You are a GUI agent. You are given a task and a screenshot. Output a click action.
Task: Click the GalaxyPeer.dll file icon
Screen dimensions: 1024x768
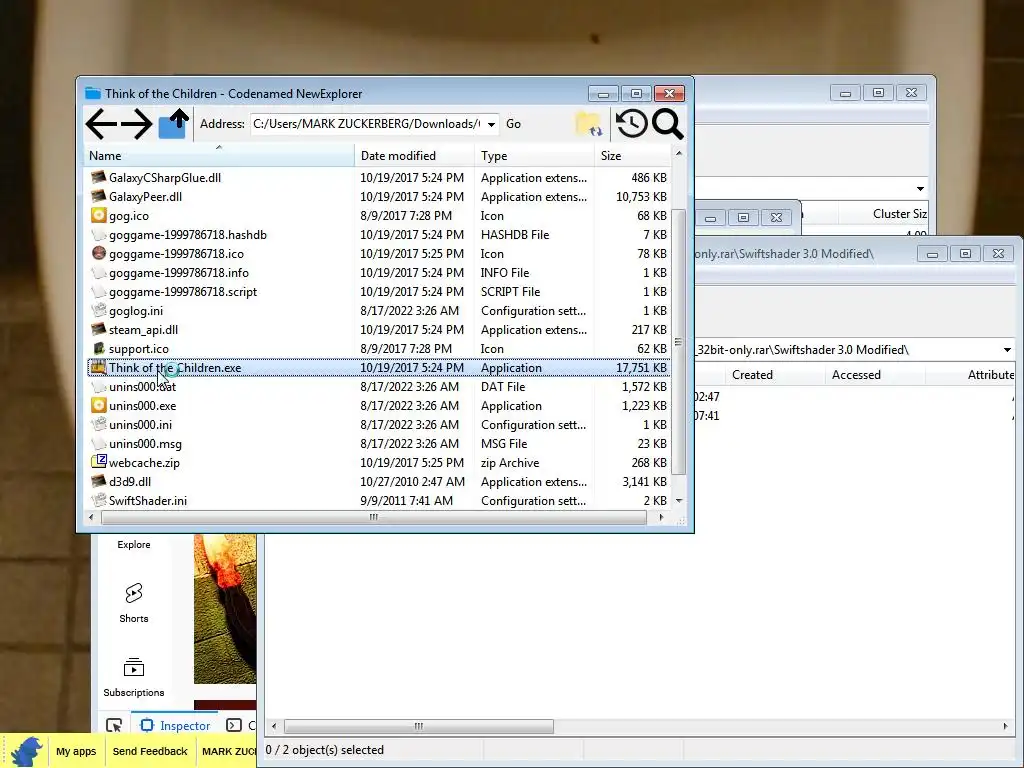click(x=99, y=196)
